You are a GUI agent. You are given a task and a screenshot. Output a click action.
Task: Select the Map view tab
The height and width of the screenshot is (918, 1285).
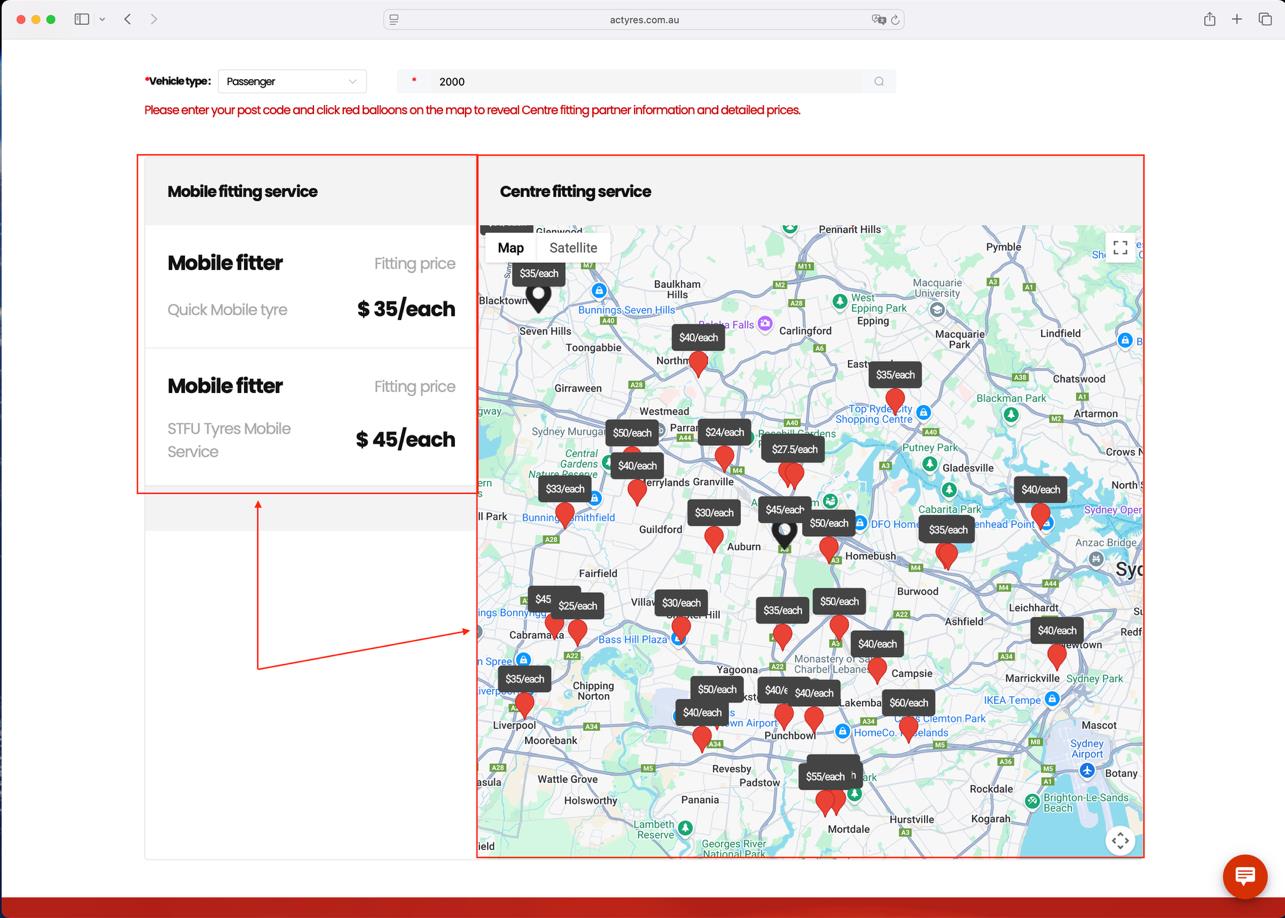click(510, 248)
